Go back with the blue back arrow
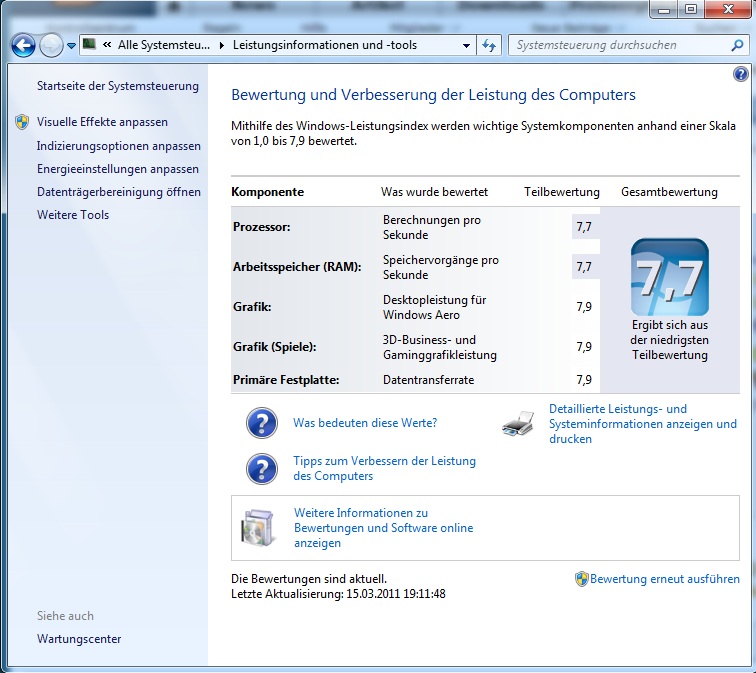756x673 pixels. [23, 46]
